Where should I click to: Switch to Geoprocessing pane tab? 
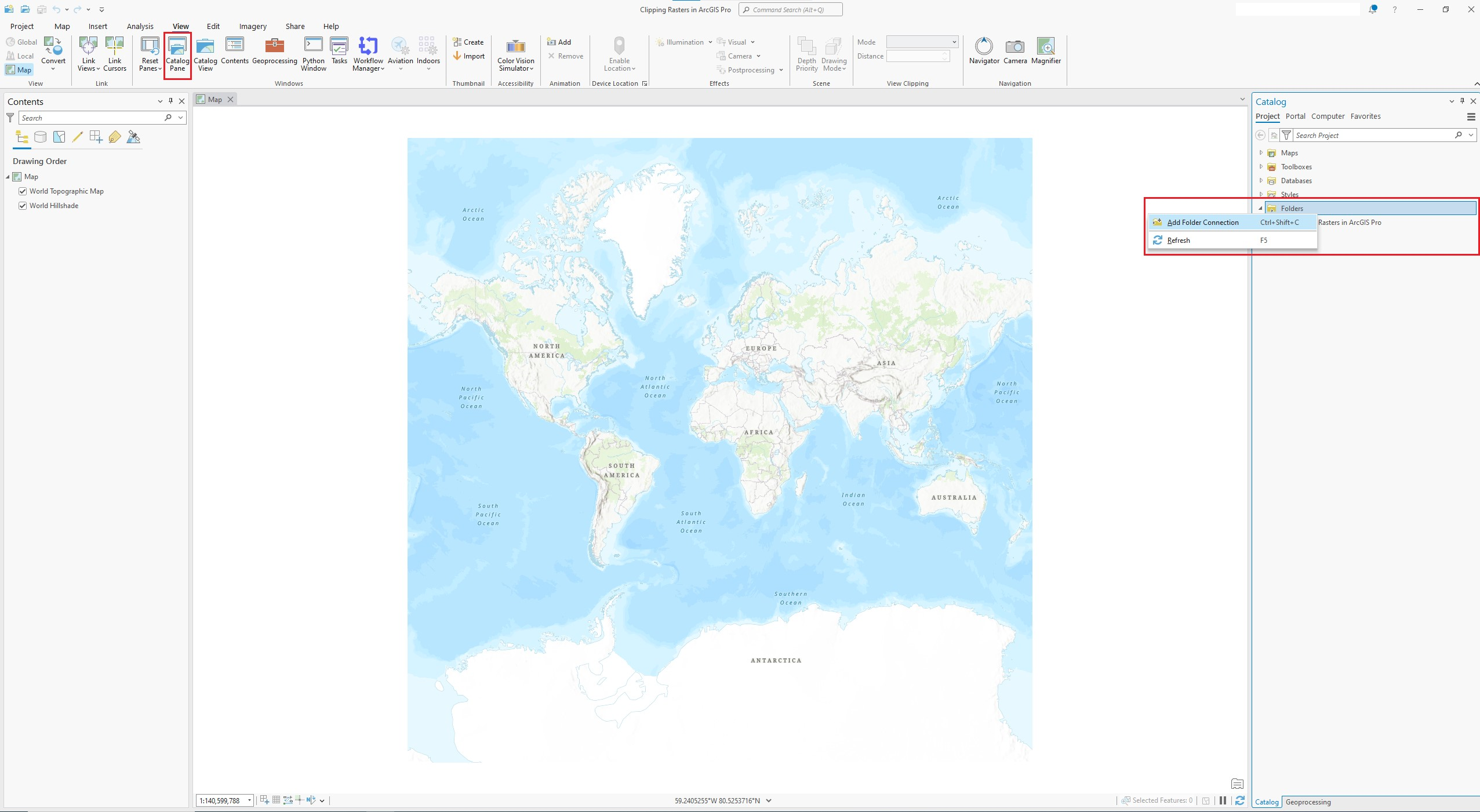[1308, 802]
